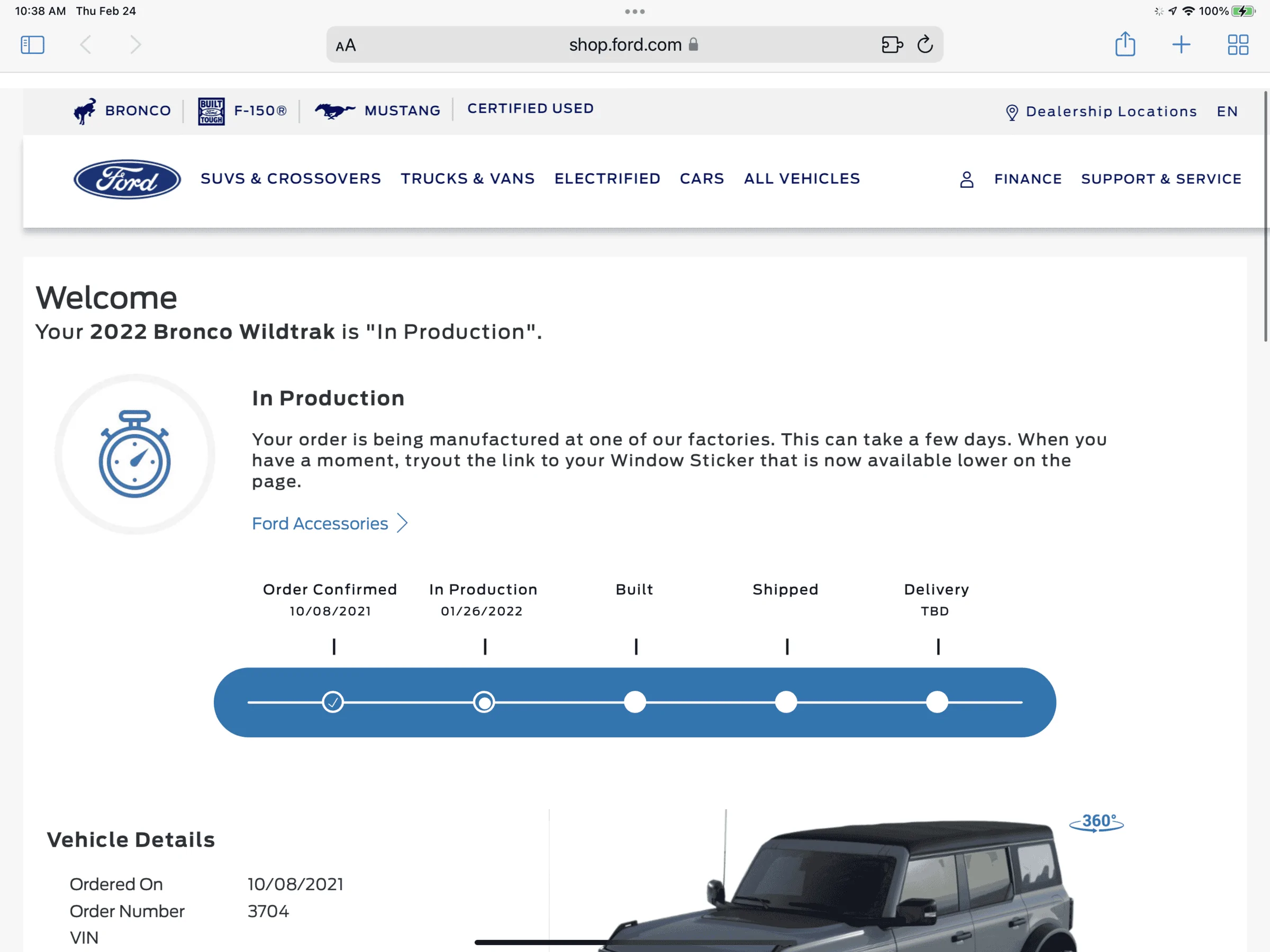This screenshot has height=952, width=1270.
Task: Tap the three-dot multitasking indicator
Action: 634,12
